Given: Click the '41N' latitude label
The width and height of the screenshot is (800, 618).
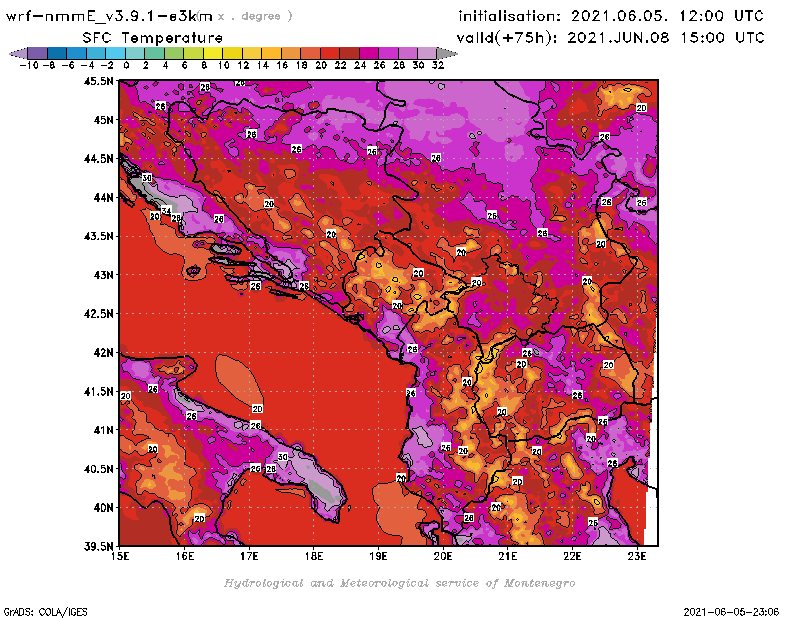Looking at the screenshot, I should (x=103, y=430).
